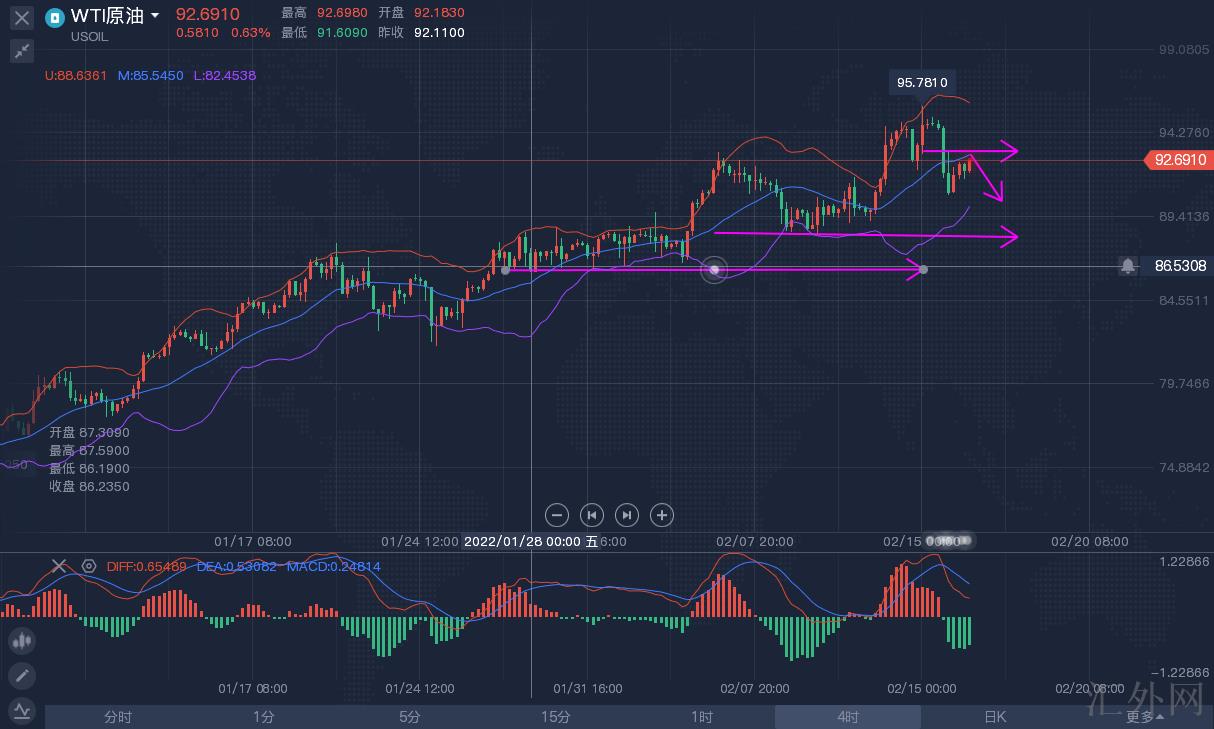Click the 92.6910 current price tag
Image resolution: width=1214 pixels, height=729 pixels.
pos(1179,160)
